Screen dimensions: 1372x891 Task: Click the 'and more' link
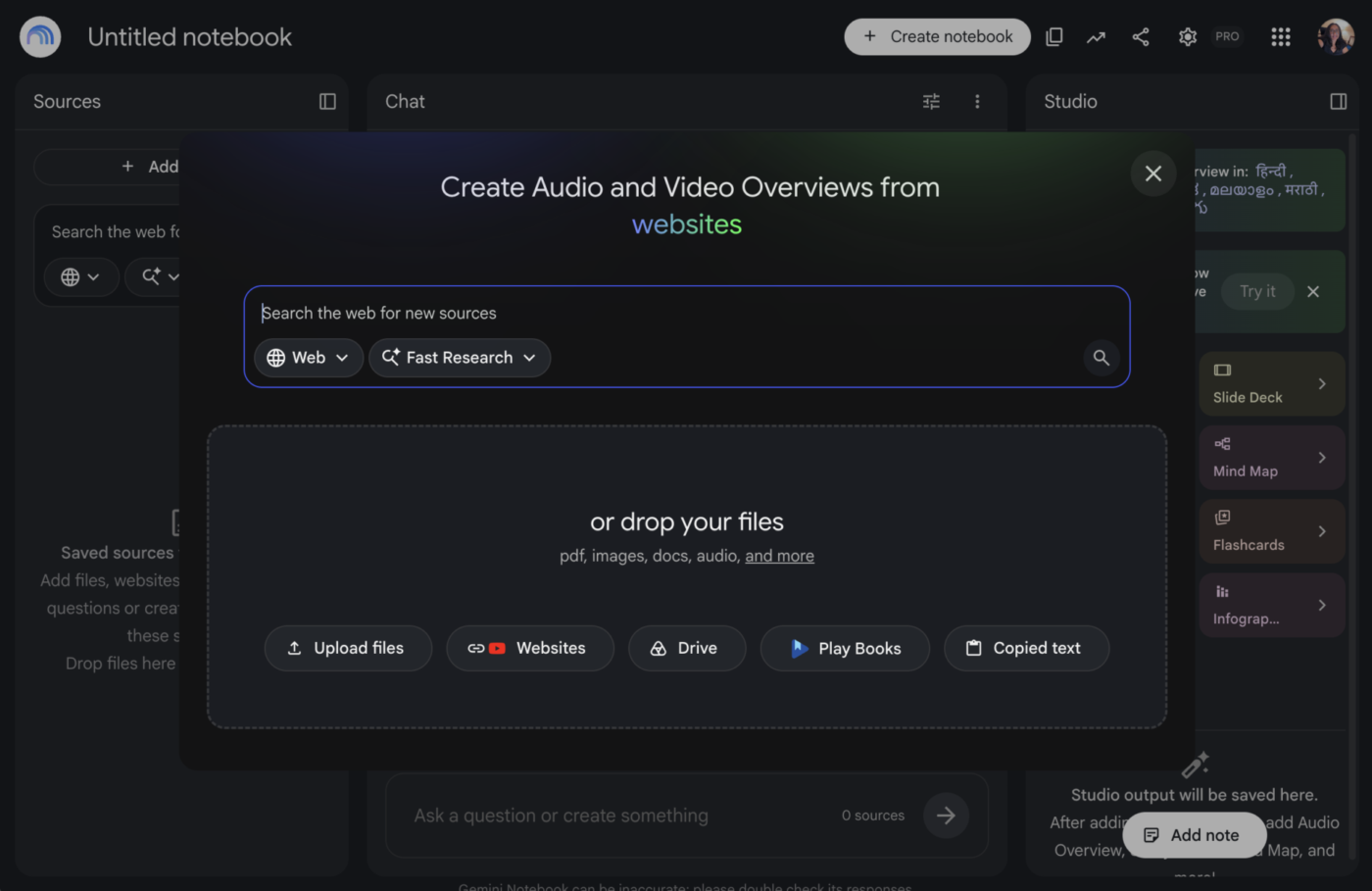pyautogui.click(x=779, y=557)
